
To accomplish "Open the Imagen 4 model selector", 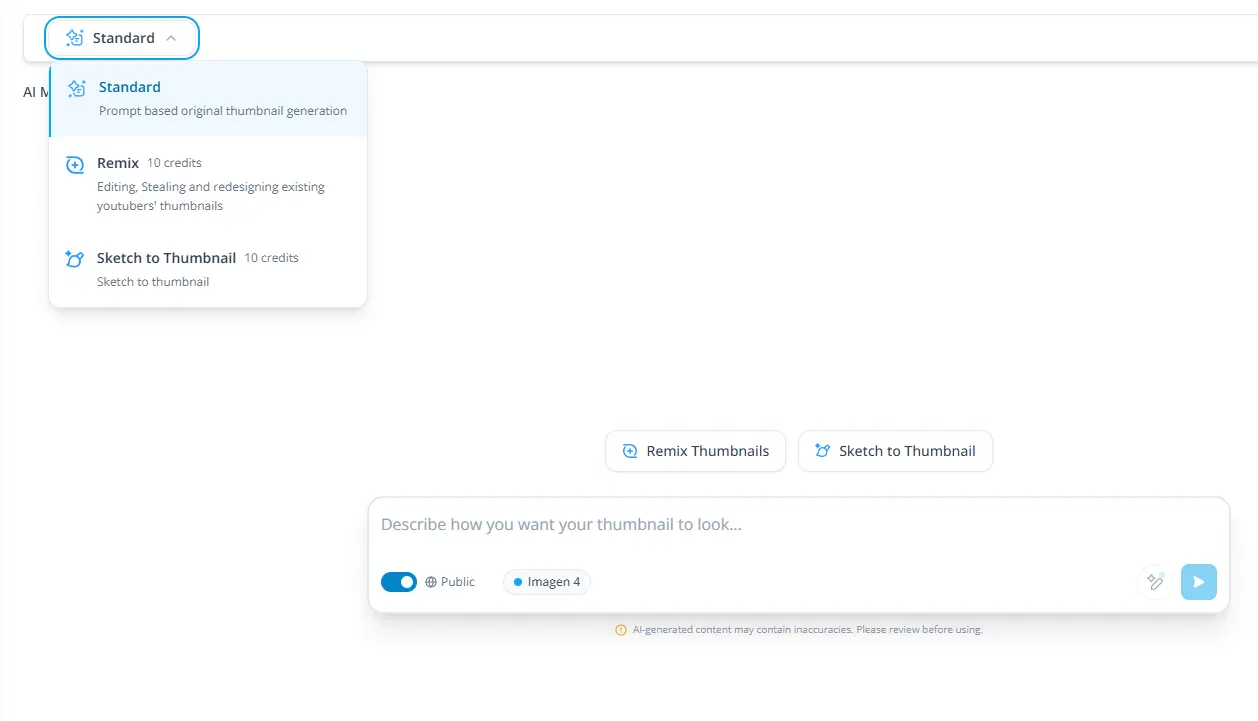I will click(547, 581).
